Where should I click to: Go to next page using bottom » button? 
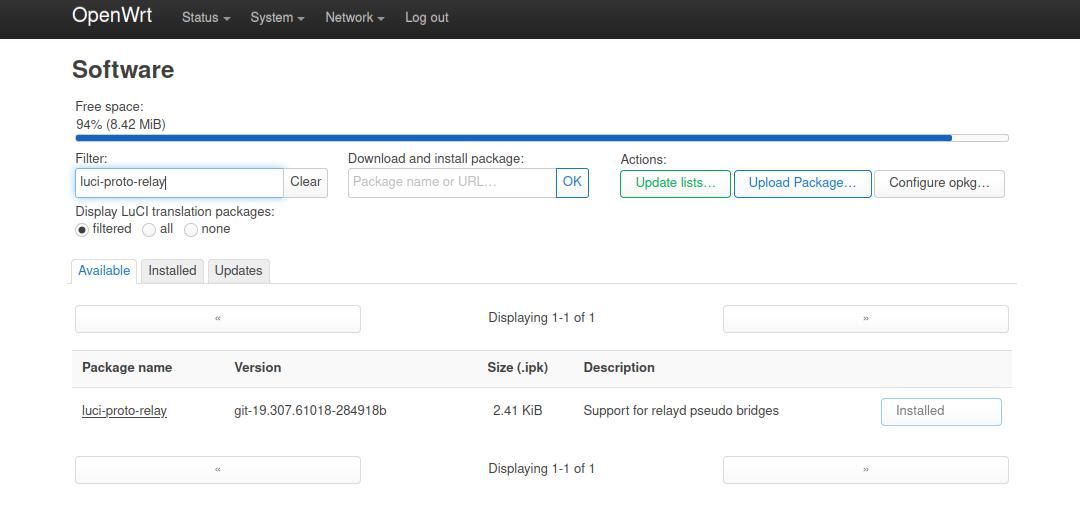[x=865, y=469]
